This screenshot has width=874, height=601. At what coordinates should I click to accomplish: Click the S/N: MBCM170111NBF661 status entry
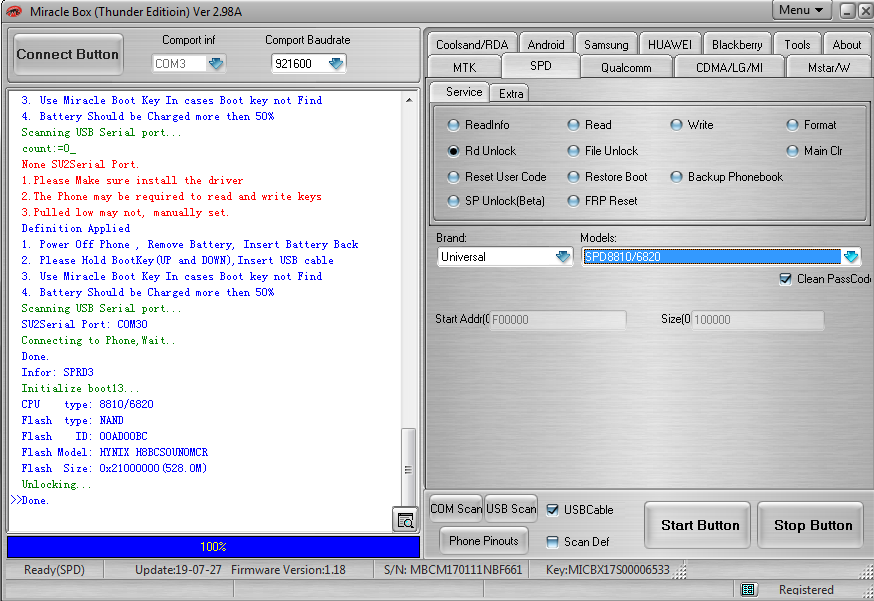[453, 570]
